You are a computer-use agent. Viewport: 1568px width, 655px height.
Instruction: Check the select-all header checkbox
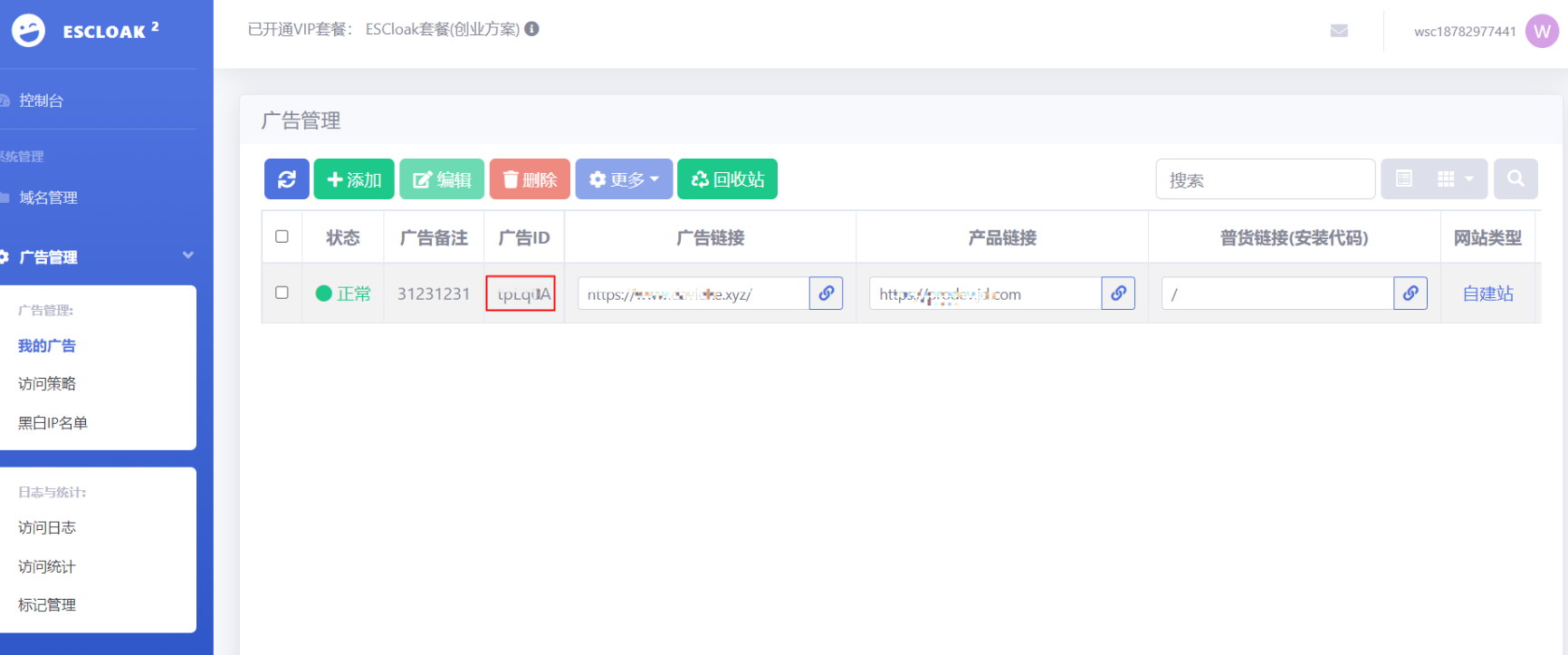(x=282, y=236)
